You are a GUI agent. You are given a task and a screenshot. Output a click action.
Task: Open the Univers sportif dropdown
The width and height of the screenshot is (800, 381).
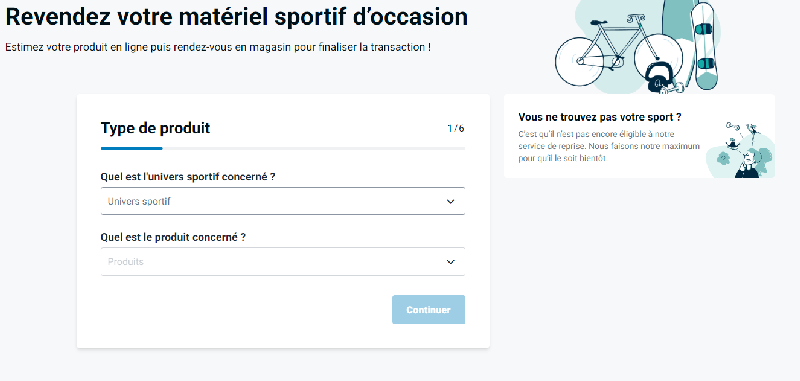(283, 201)
